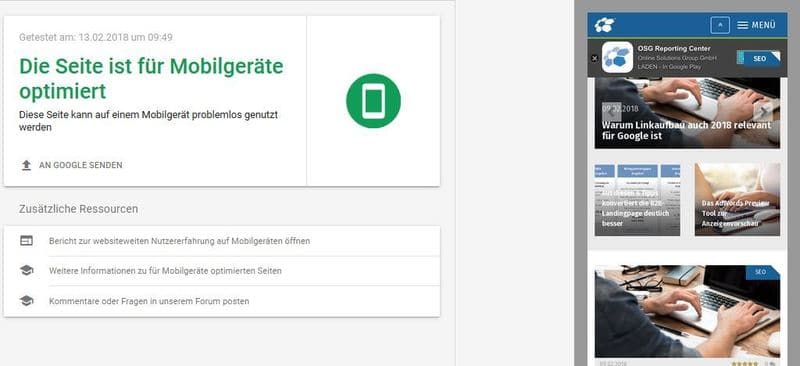
Task: Click Diese Seite kann auf einem Mobilgerät text
Action: pos(148,121)
